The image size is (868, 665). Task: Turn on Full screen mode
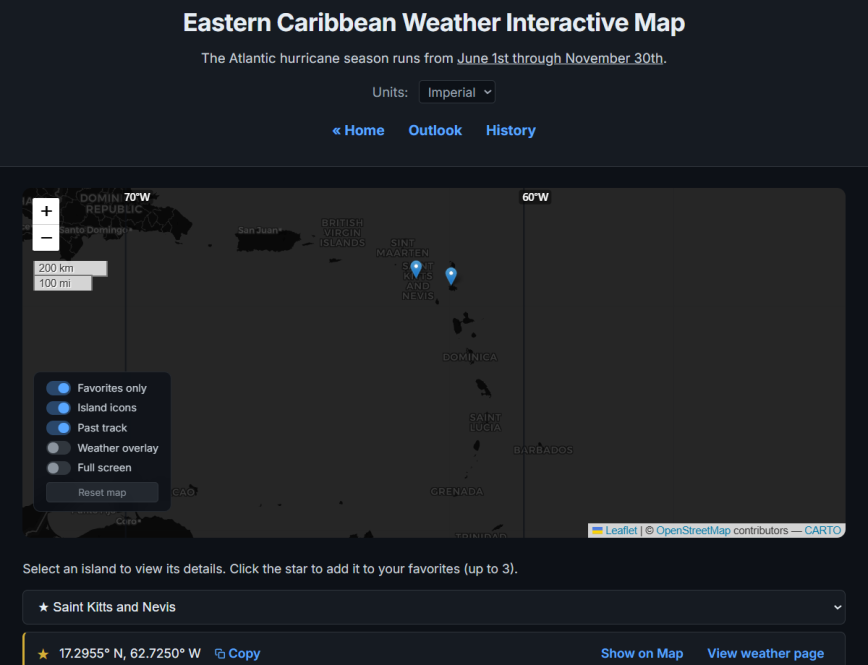point(60,467)
